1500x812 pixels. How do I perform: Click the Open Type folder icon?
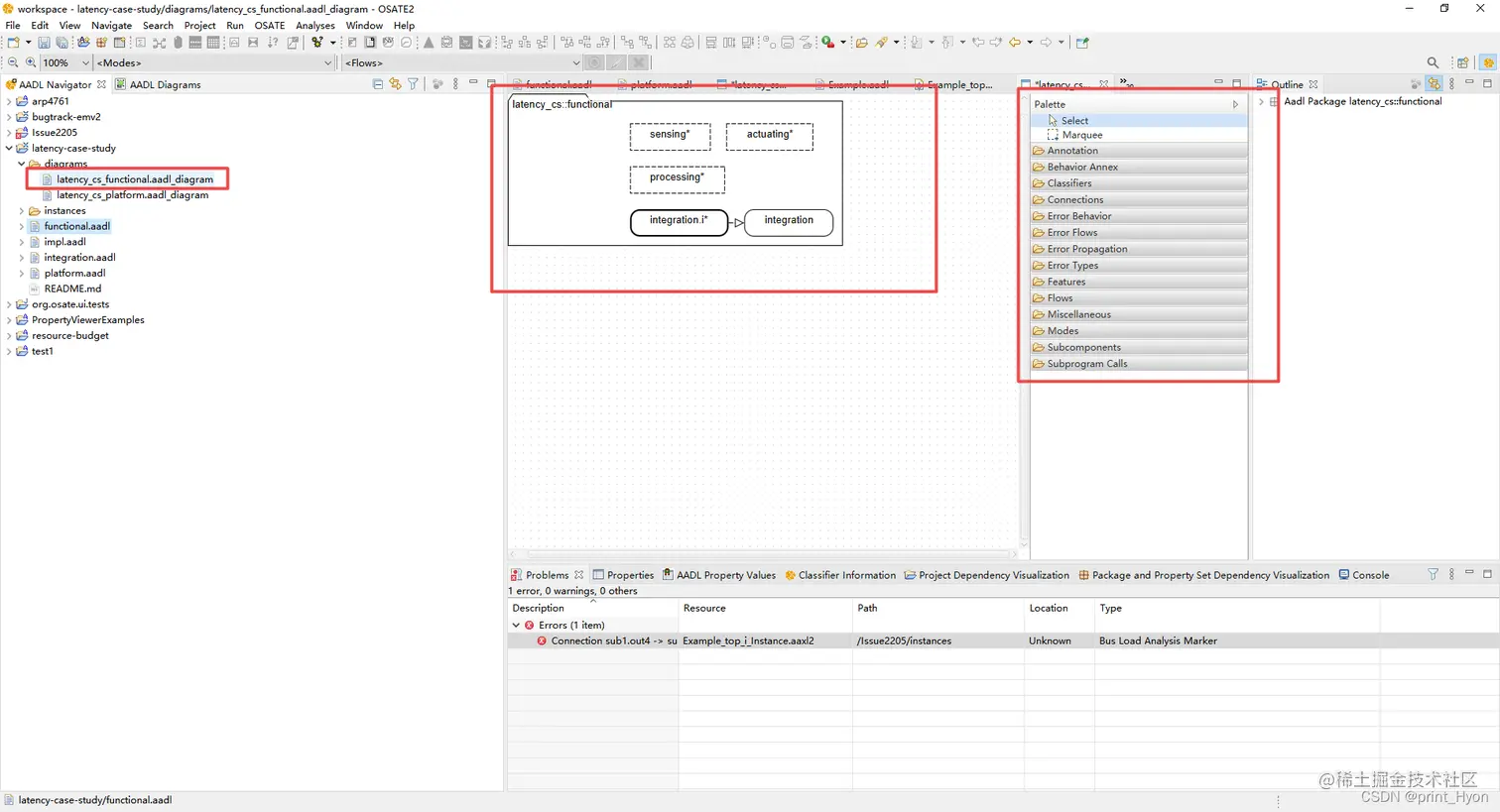[x=861, y=43]
